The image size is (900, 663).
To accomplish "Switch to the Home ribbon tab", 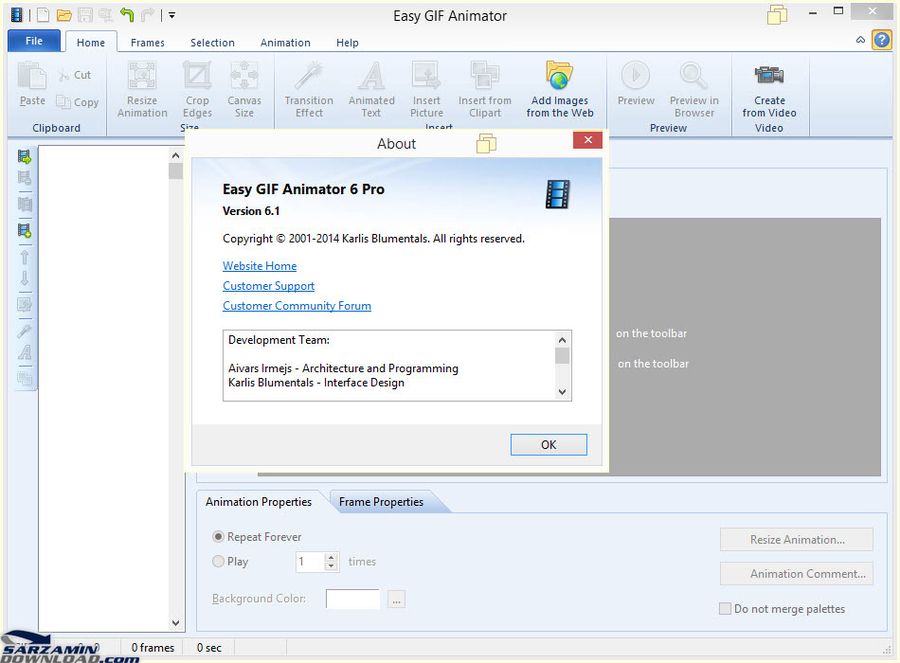I will coord(91,42).
